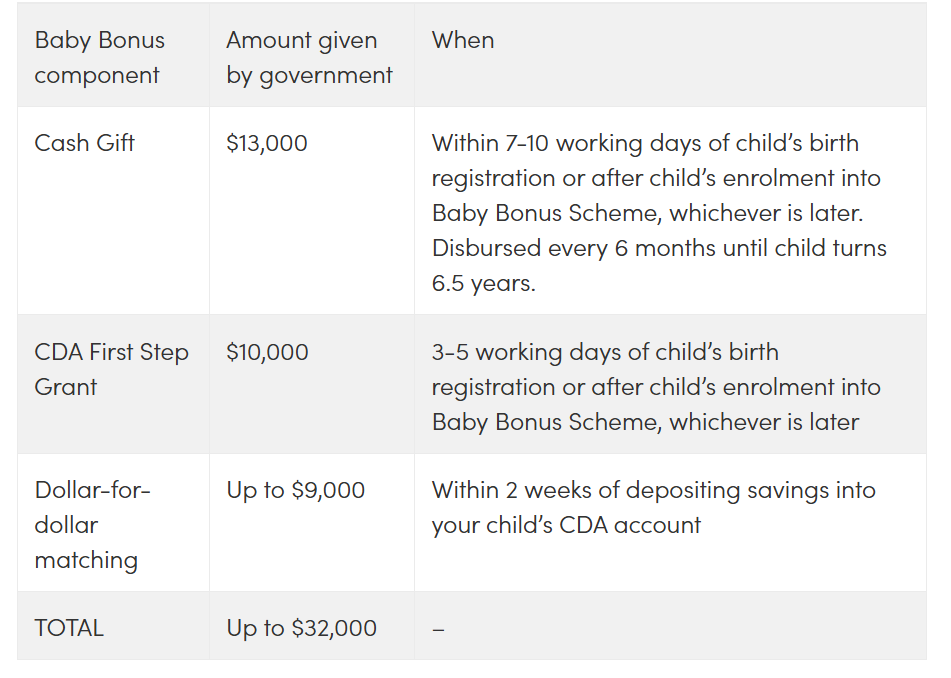Click the 'When' column header
The image size is (951, 678).
[463, 41]
